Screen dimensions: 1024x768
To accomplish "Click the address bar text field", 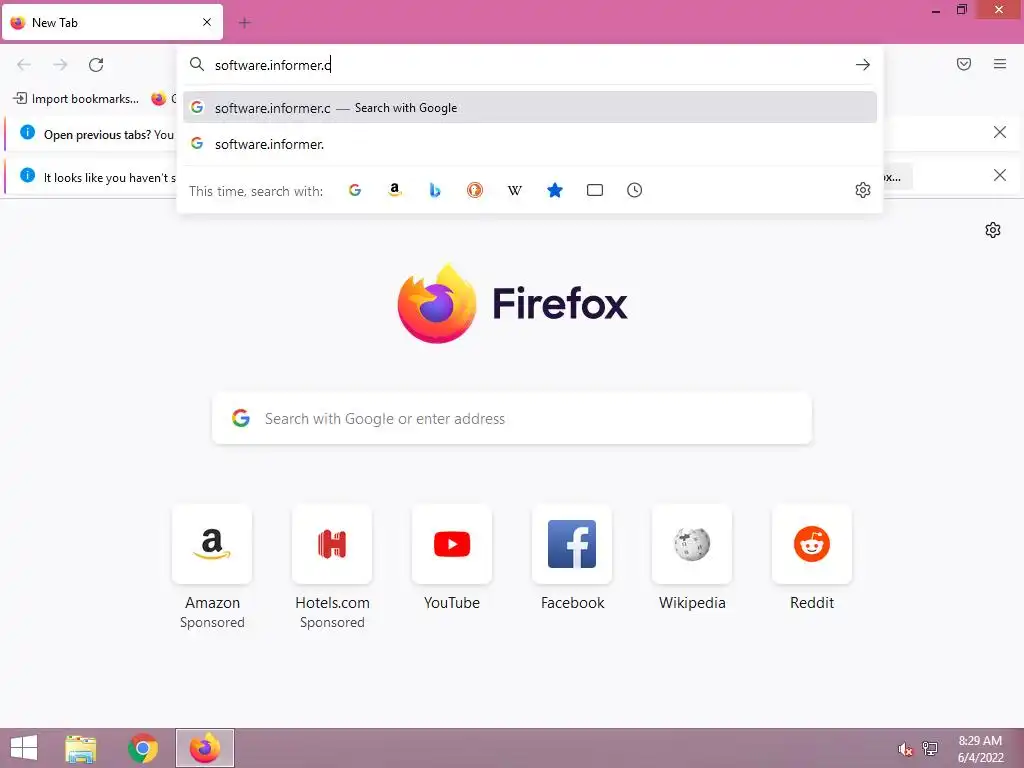I will point(529,65).
